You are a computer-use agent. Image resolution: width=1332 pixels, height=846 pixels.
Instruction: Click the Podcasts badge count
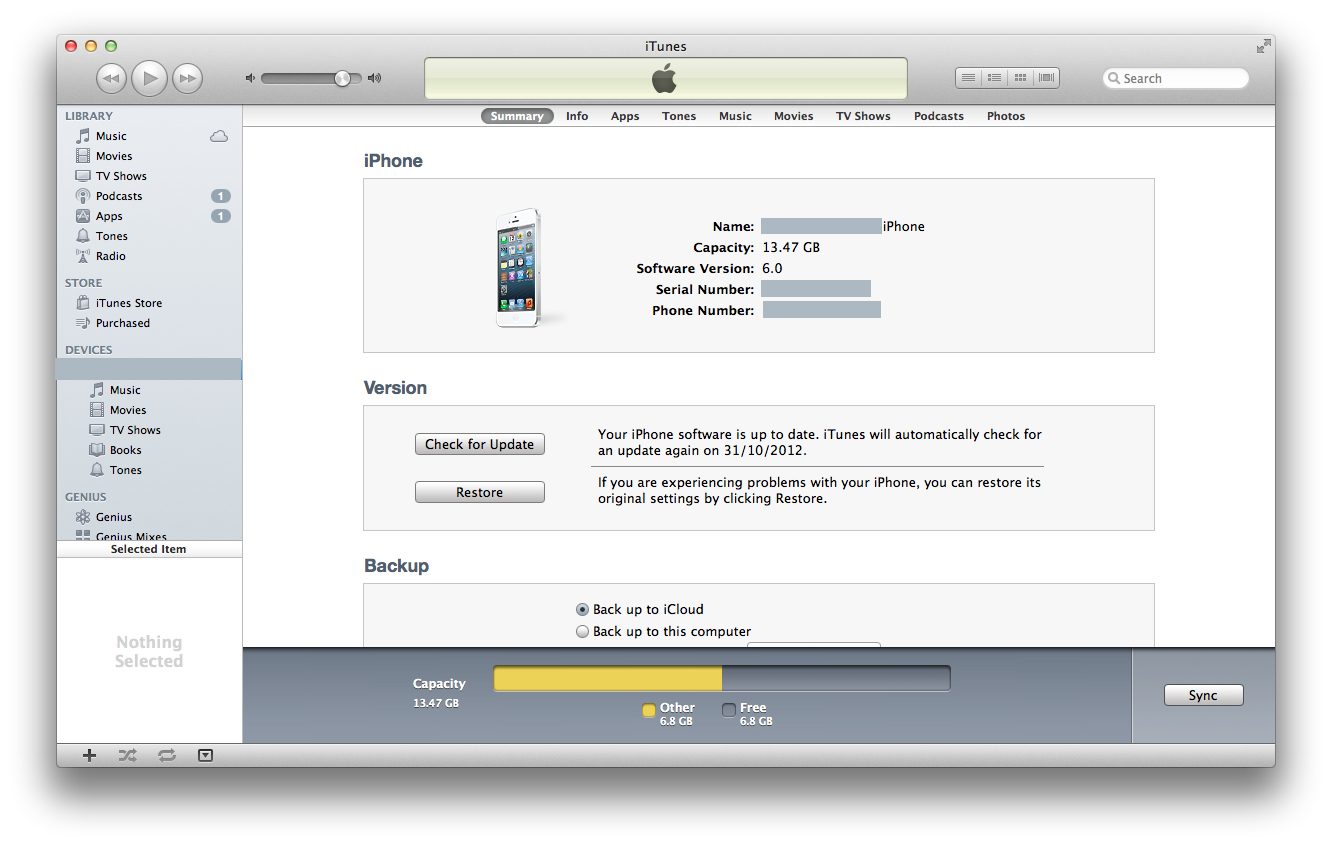coord(221,196)
